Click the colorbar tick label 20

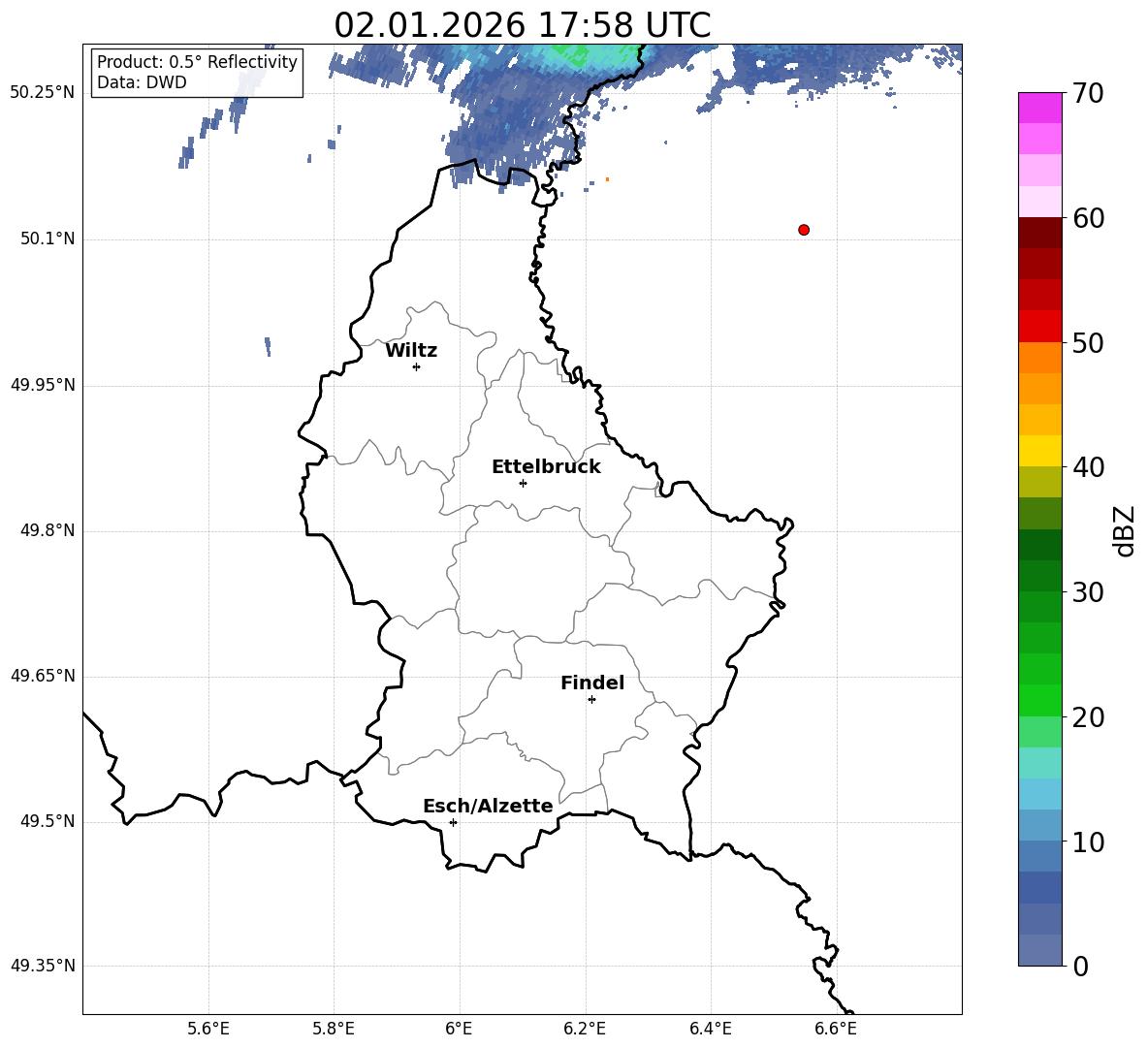coord(1088,716)
